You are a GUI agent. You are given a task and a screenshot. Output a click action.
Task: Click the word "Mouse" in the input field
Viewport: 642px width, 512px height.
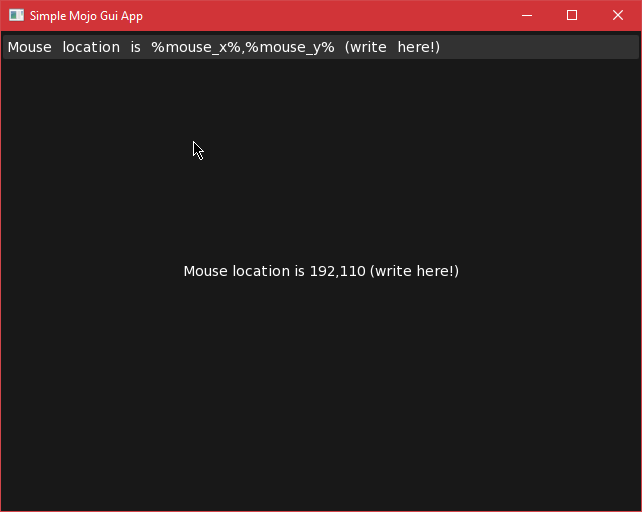pos(30,48)
